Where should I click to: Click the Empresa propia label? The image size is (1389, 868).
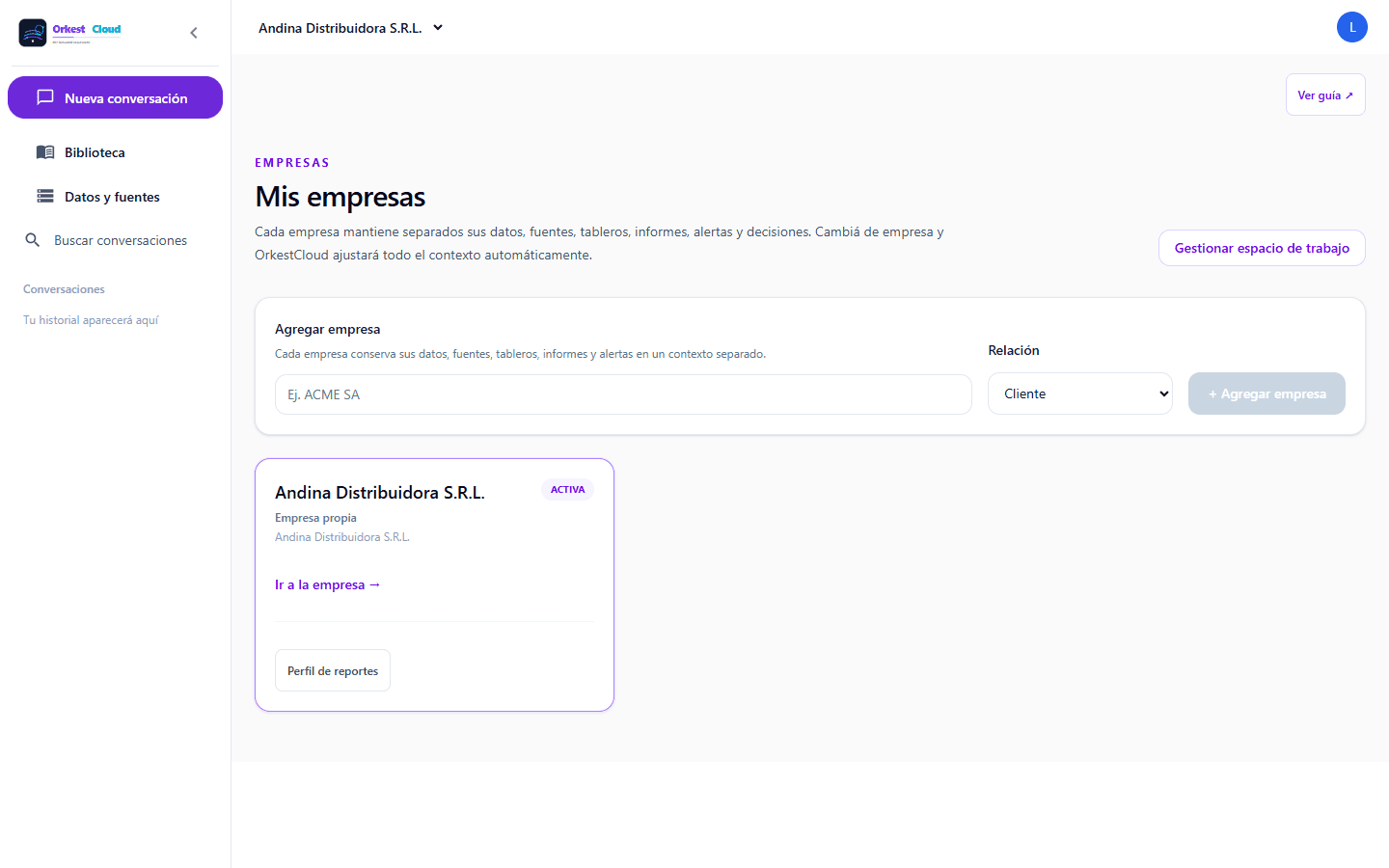(315, 518)
